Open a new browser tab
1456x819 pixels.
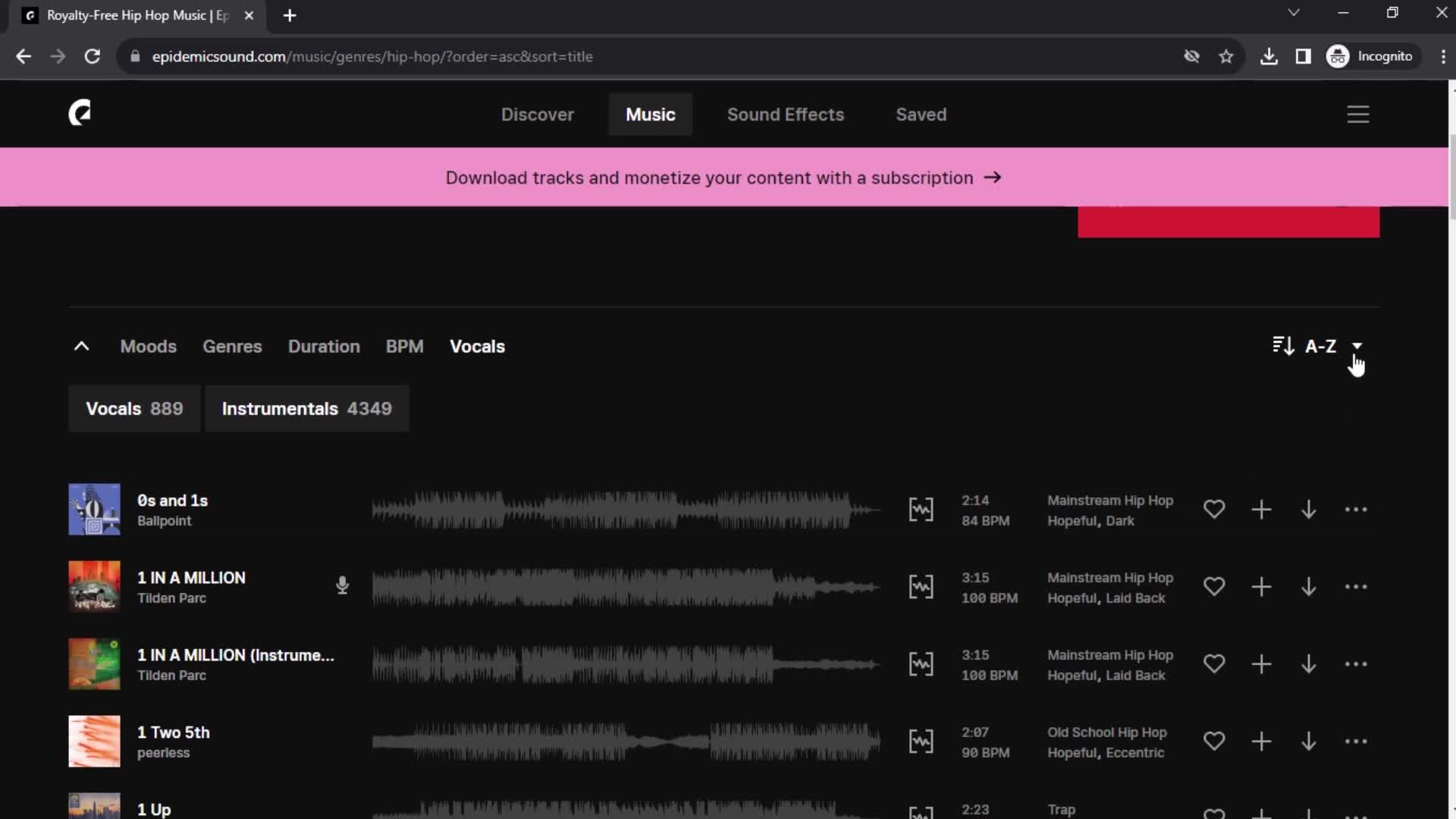click(290, 15)
